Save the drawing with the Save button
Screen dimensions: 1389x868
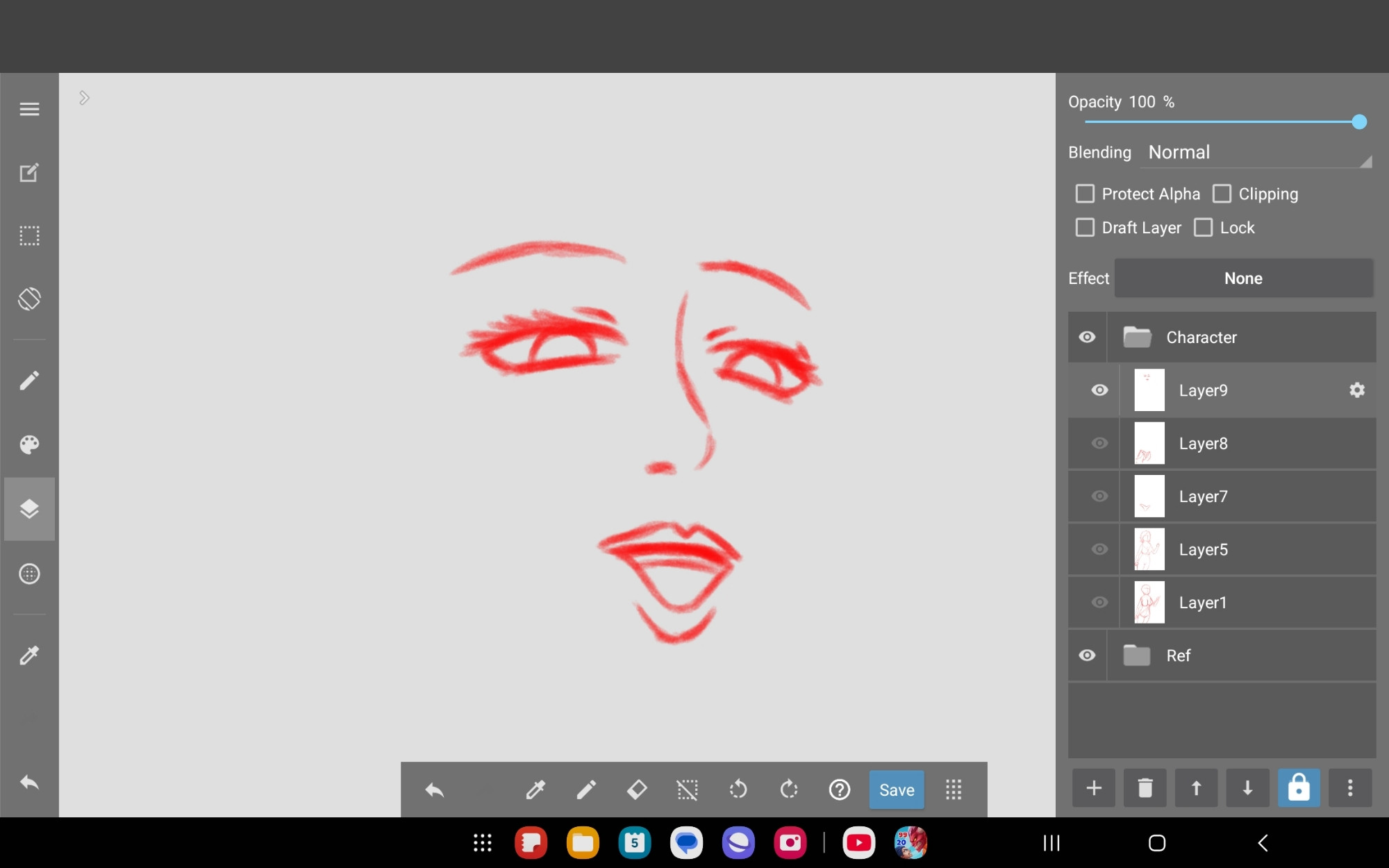897,790
